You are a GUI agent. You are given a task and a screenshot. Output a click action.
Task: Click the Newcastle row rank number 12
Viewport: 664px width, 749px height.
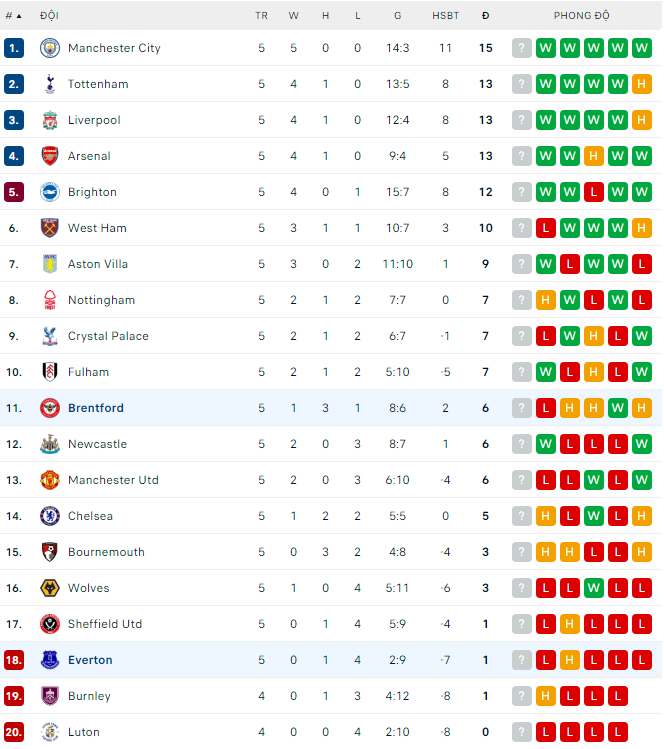tap(14, 444)
